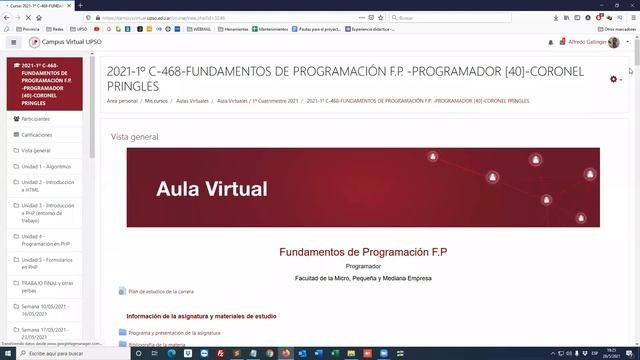
Task: Open TRABAJO FINAL y otras yerbas section
Action: [x=44, y=287]
